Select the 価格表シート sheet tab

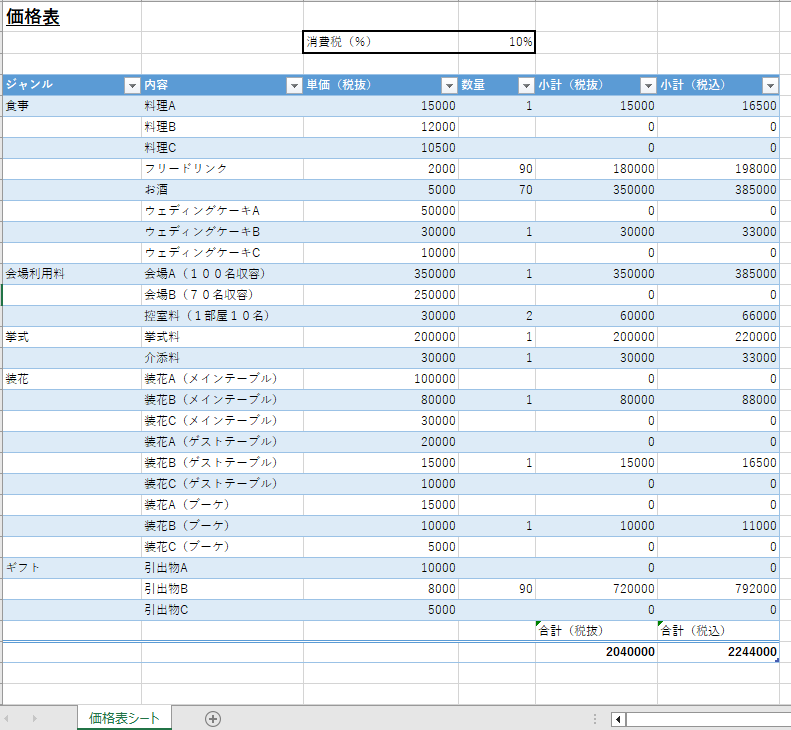[x=124, y=718]
